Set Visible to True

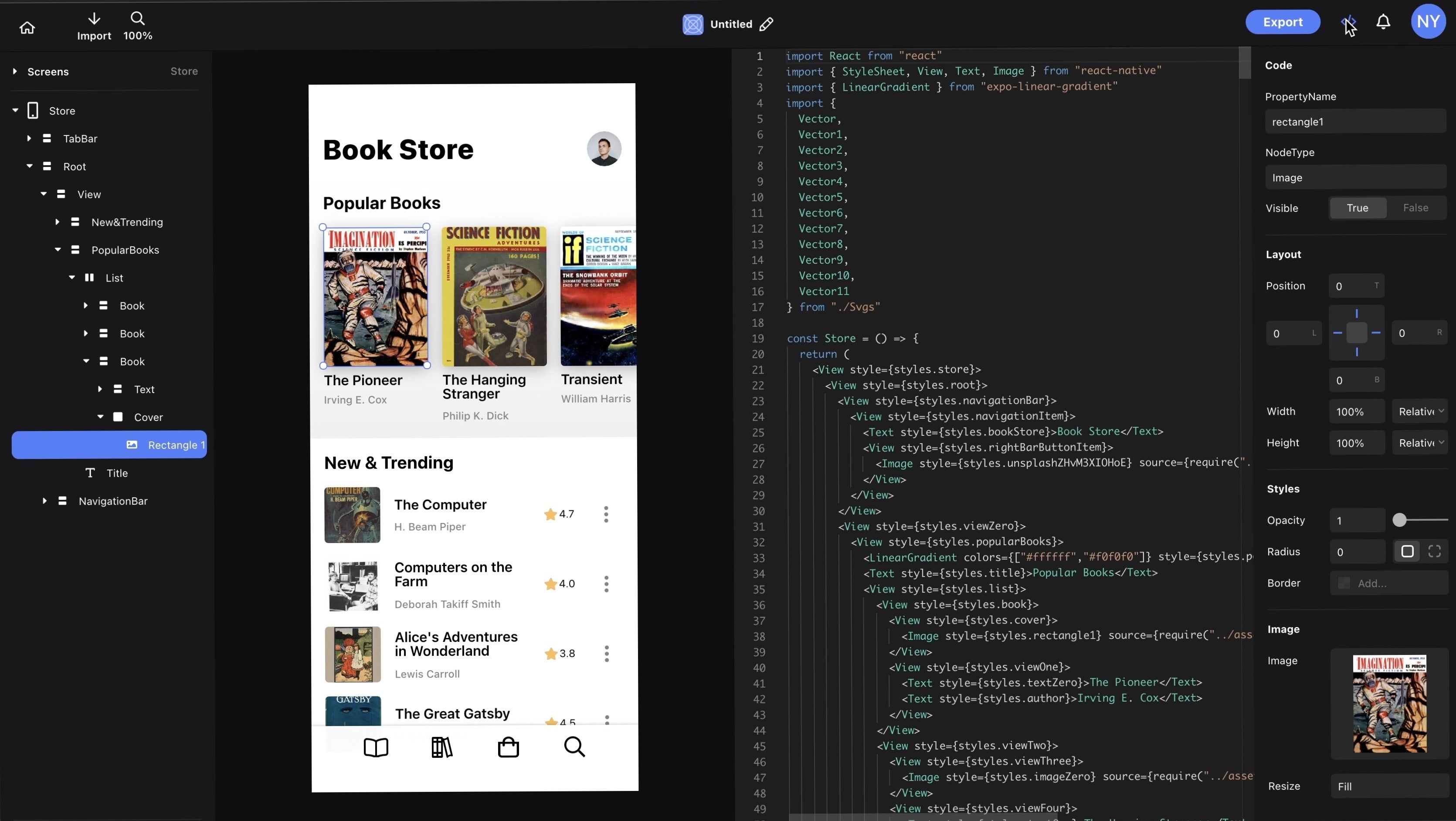point(1357,208)
